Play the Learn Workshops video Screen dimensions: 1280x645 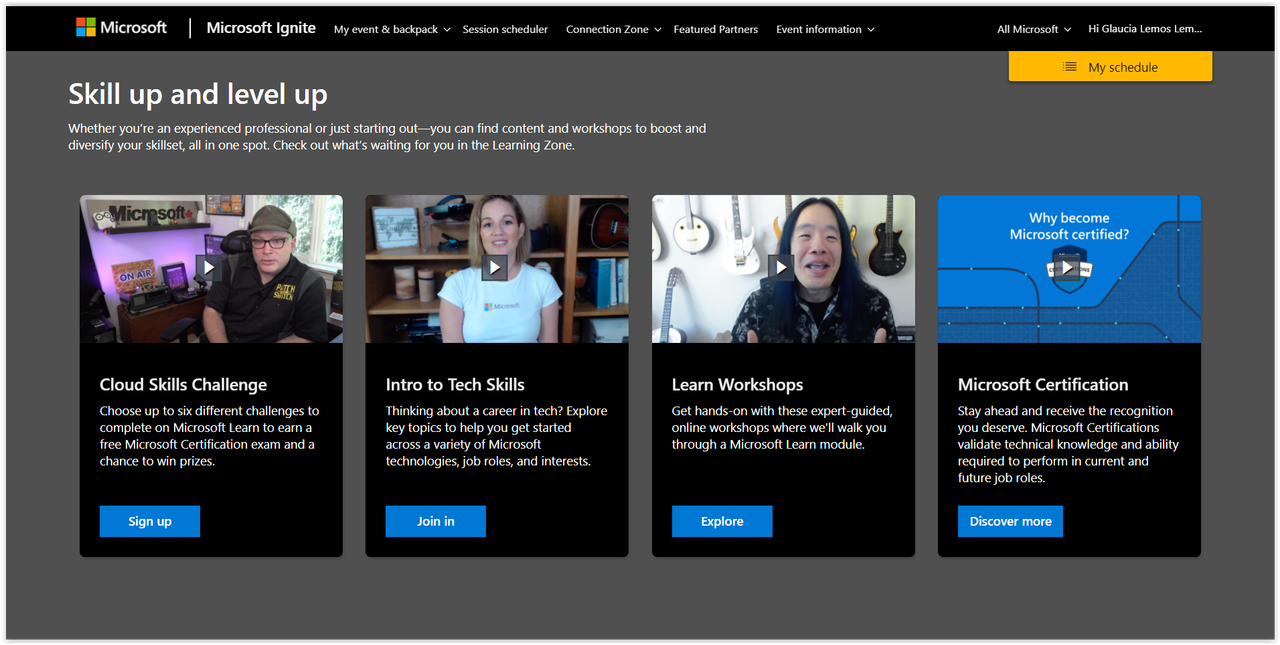(782, 267)
